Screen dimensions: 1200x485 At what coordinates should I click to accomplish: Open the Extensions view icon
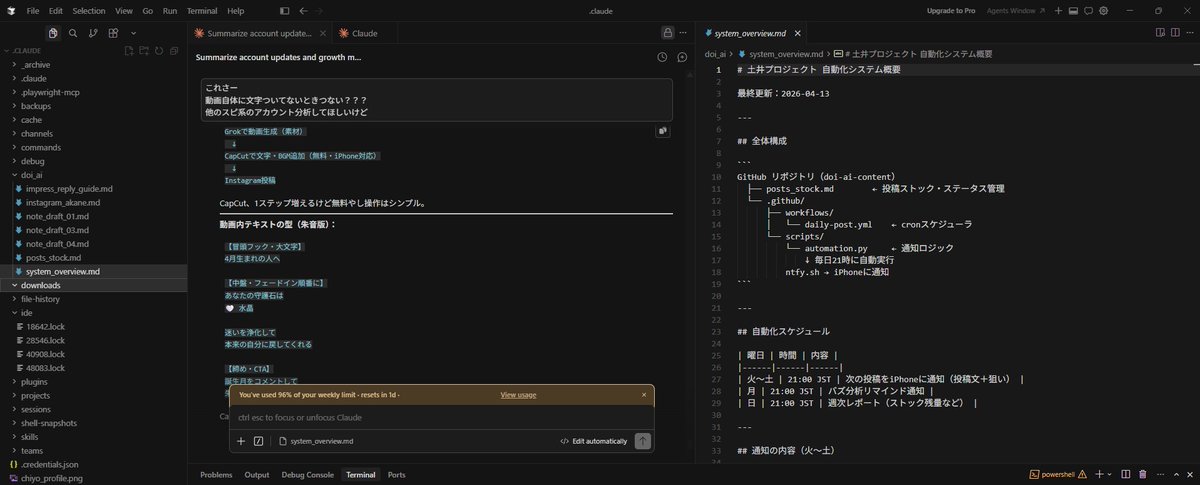tap(113, 33)
